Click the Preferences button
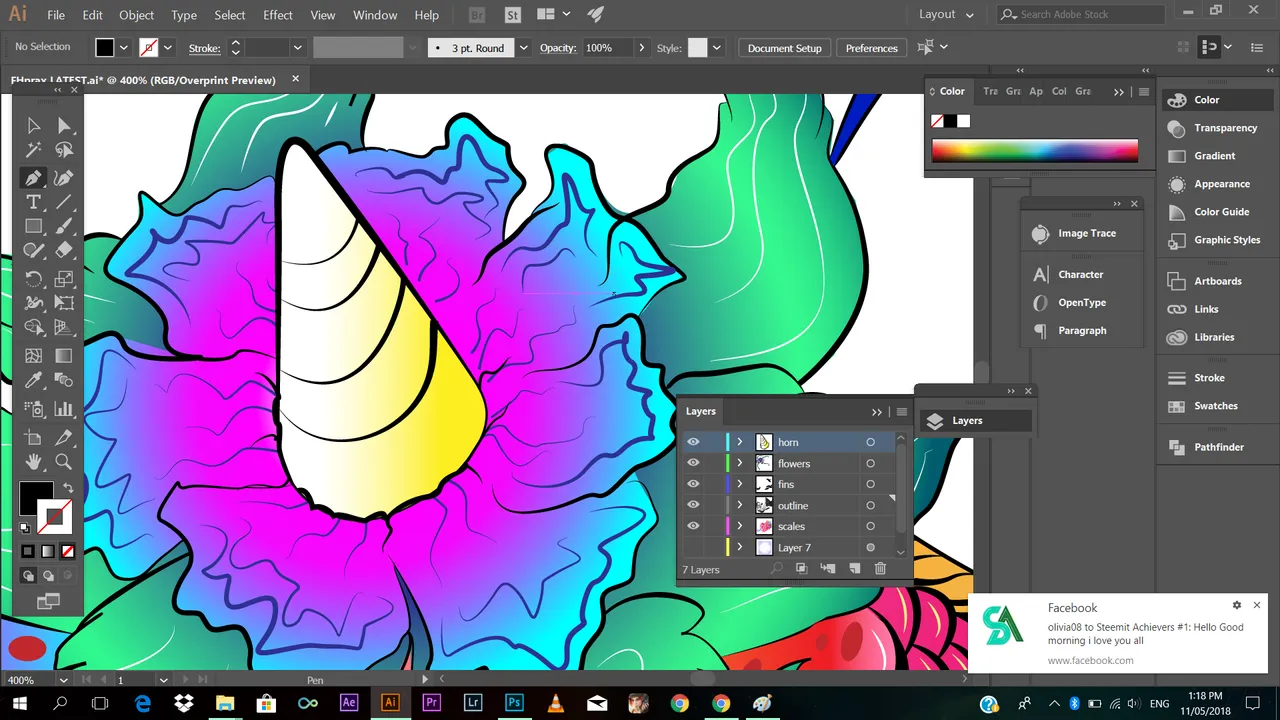 (x=871, y=48)
